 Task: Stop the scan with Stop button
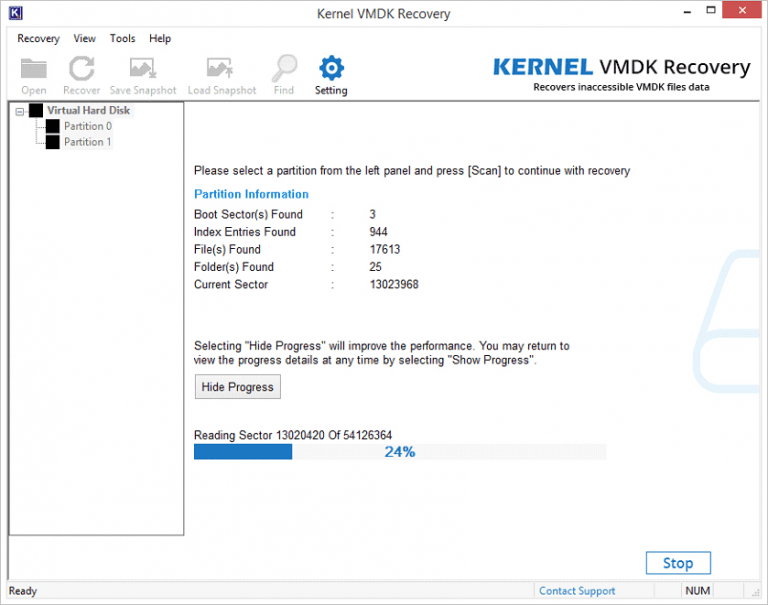(677, 563)
